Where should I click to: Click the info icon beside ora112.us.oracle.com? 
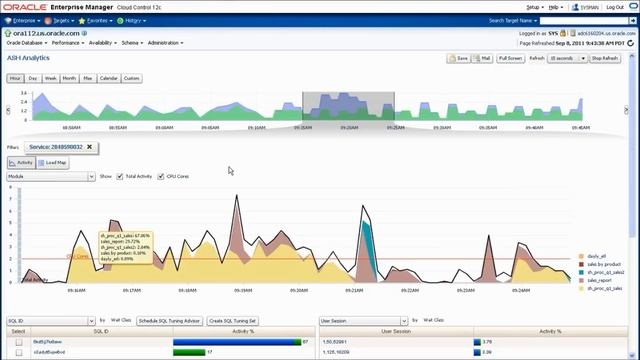click(x=84, y=33)
